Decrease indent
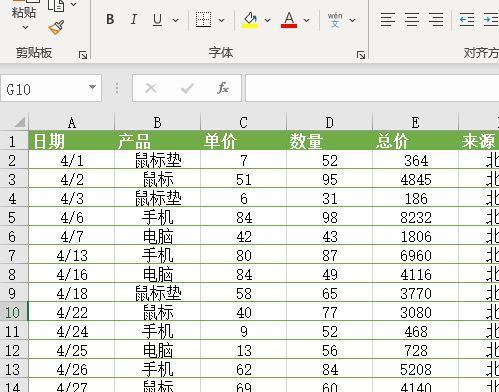 point(467,20)
